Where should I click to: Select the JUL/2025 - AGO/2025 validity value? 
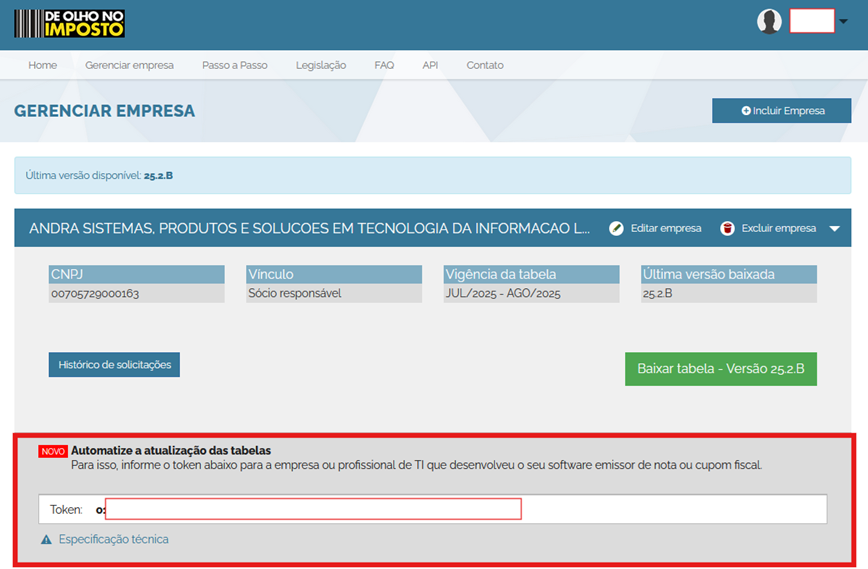[x=503, y=293]
